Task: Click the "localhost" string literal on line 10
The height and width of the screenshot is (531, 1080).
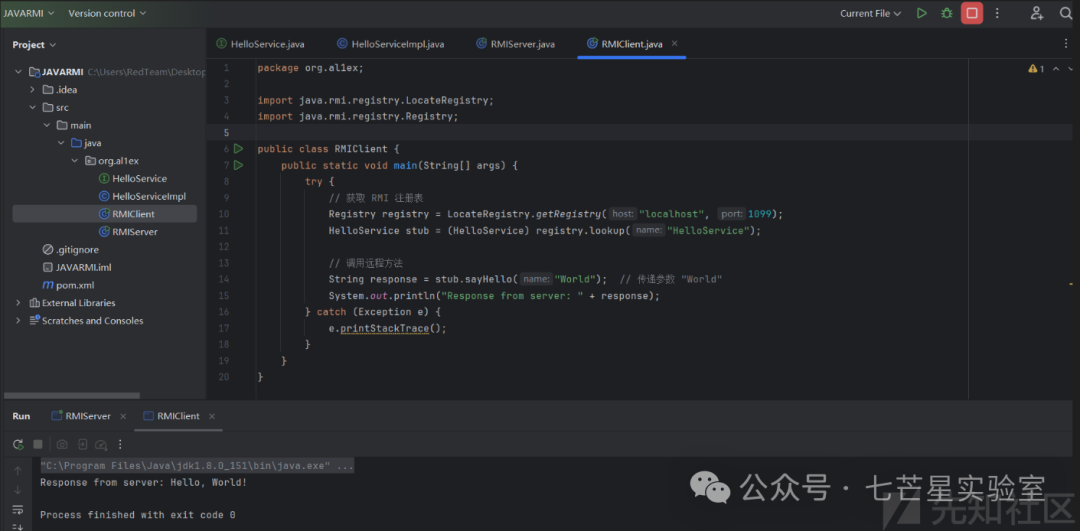Action: click(x=672, y=214)
